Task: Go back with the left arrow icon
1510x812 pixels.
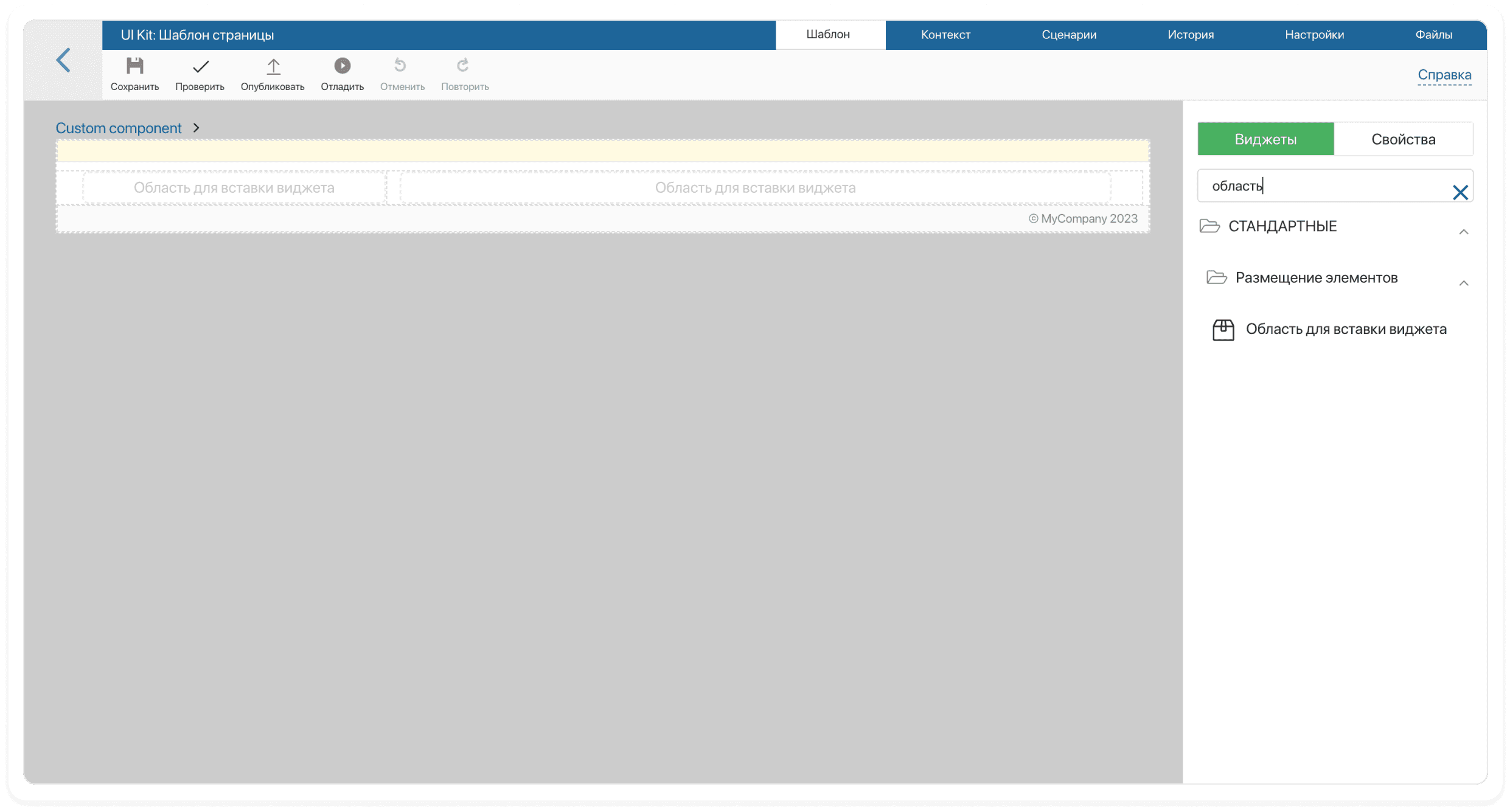Action: click(x=63, y=60)
